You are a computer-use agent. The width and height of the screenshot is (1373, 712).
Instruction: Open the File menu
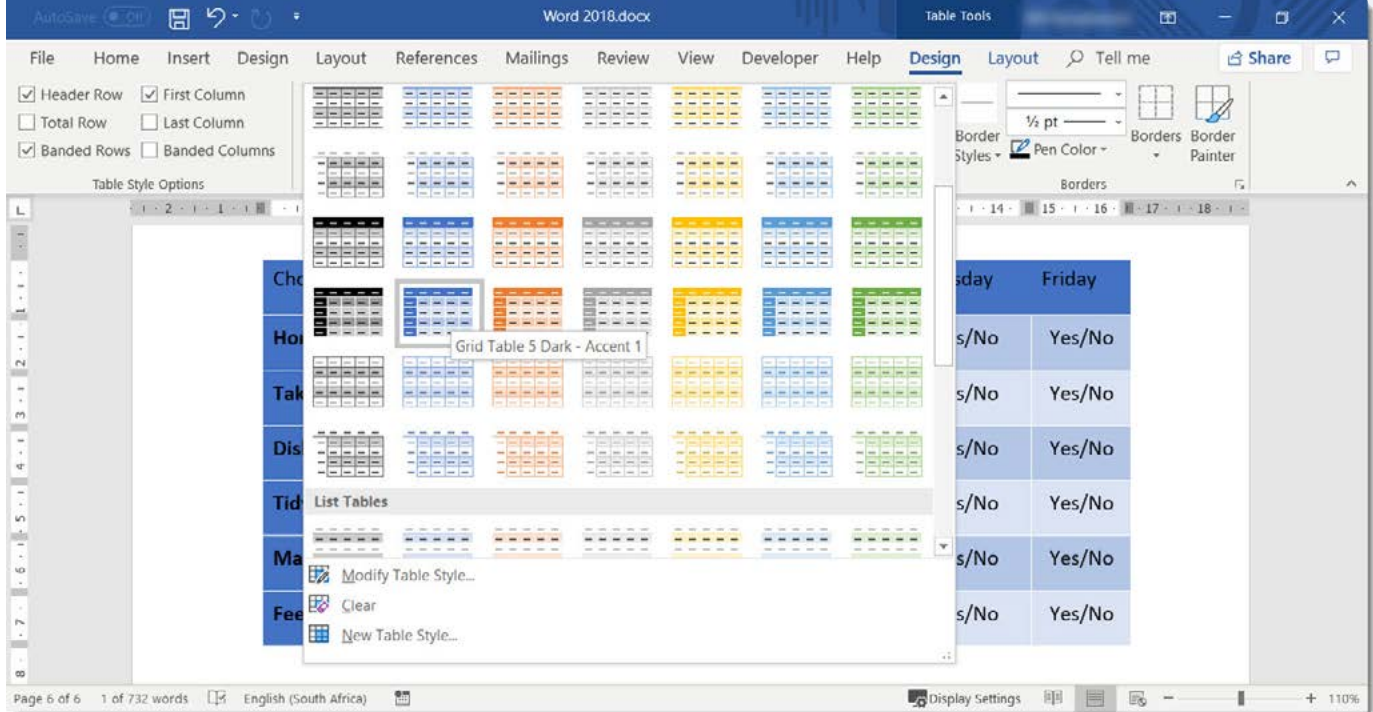tap(42, 58)
